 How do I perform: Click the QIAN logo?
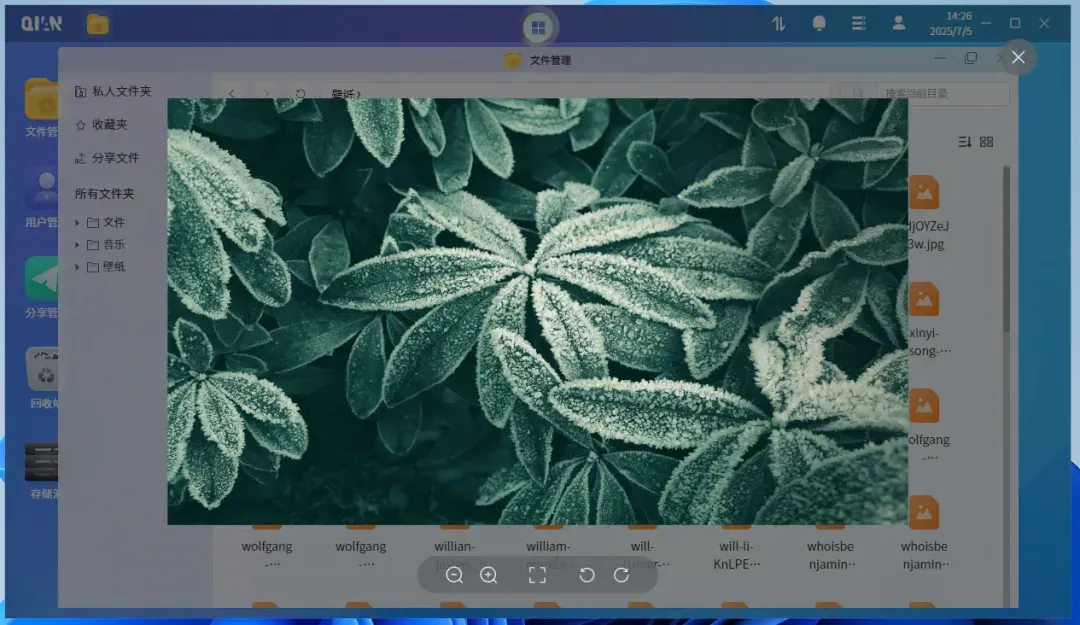[41, 24]
